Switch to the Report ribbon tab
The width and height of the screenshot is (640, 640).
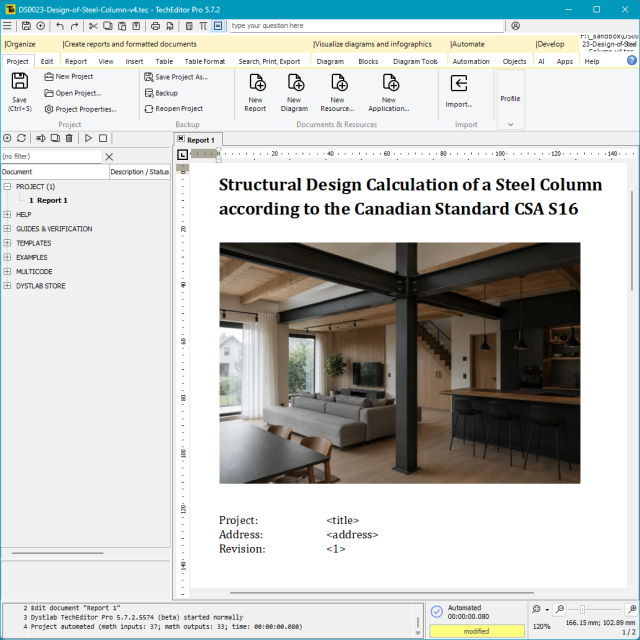point(76,62)
